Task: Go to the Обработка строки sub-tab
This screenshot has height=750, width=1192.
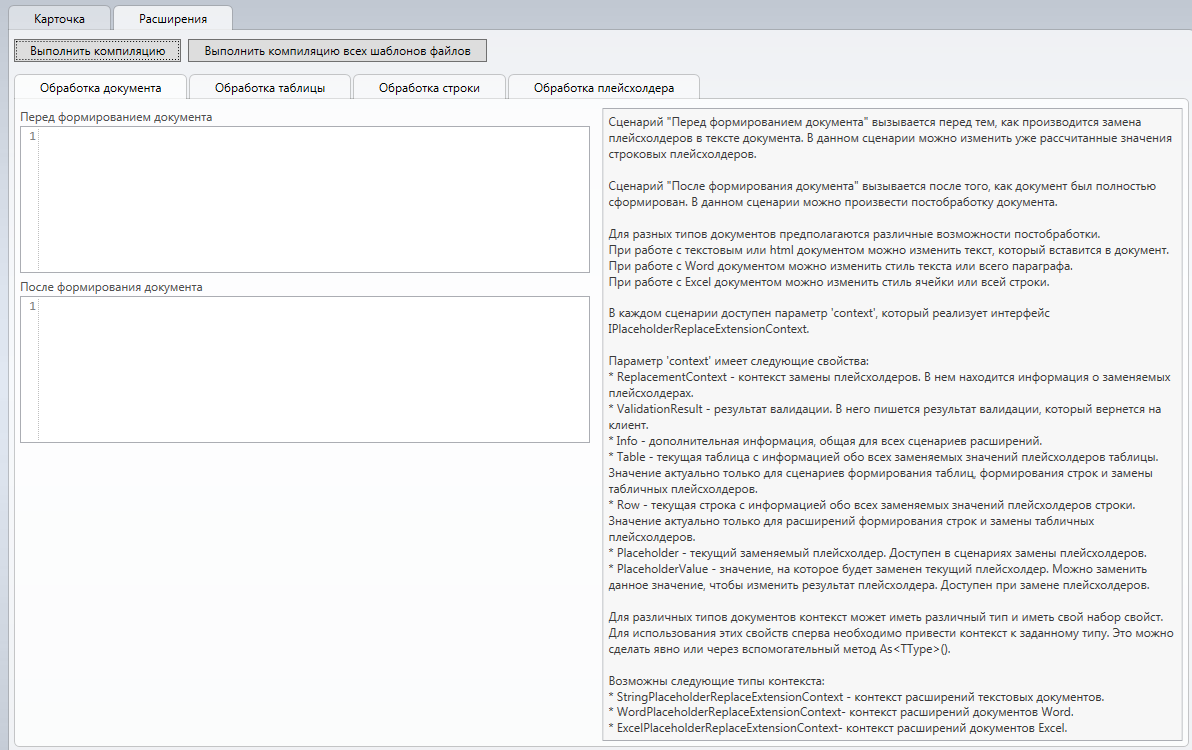Action: [429, 87]
